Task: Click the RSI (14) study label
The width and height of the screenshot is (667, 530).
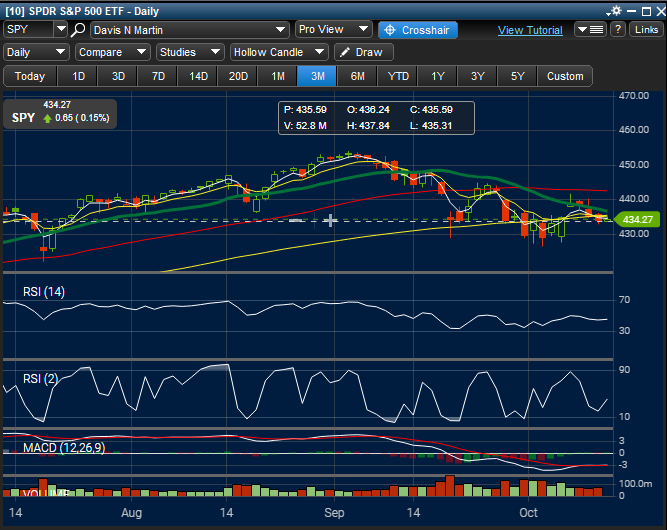Action: (x=44, y=292)
